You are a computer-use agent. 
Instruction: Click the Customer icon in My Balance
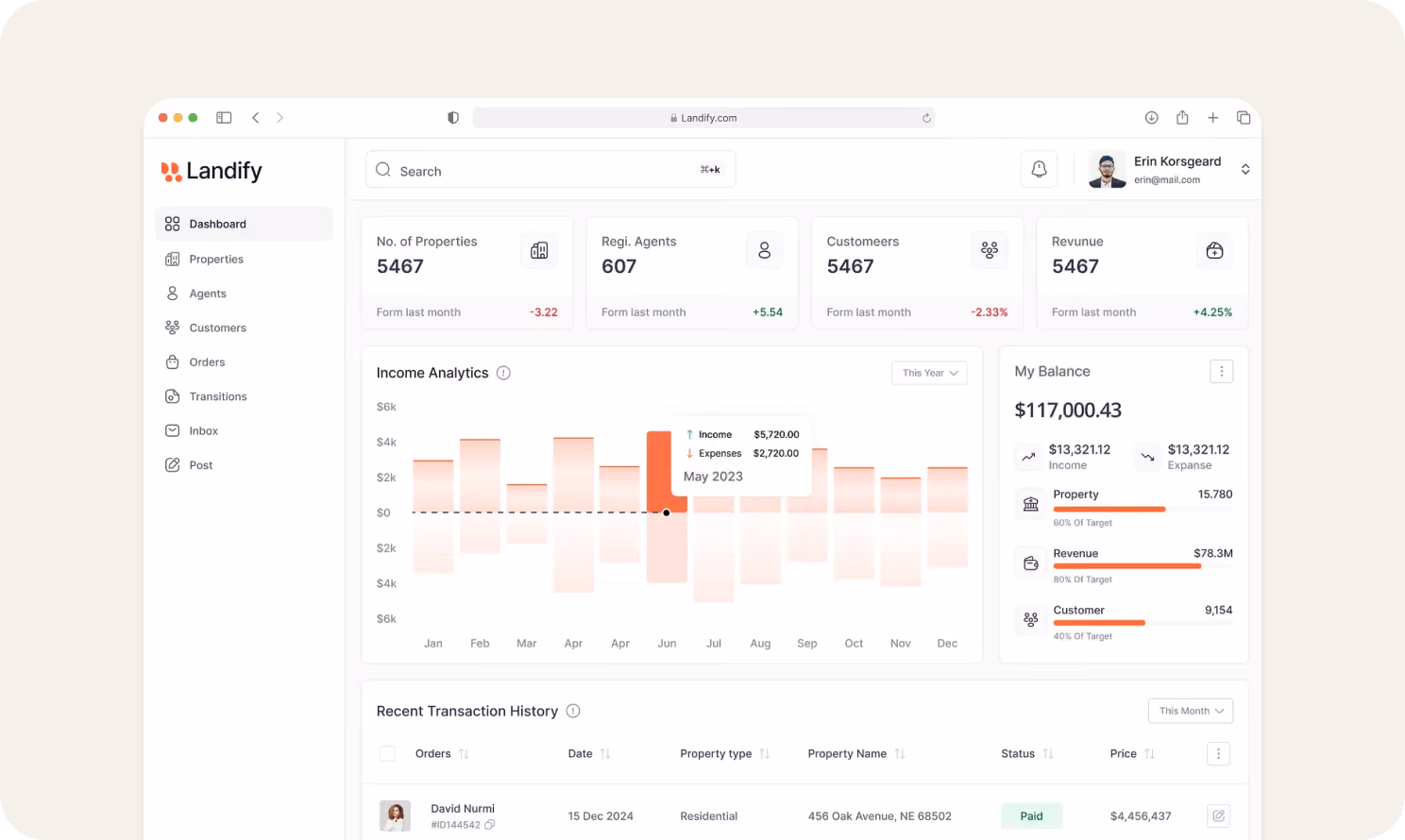coord(1030,620)
